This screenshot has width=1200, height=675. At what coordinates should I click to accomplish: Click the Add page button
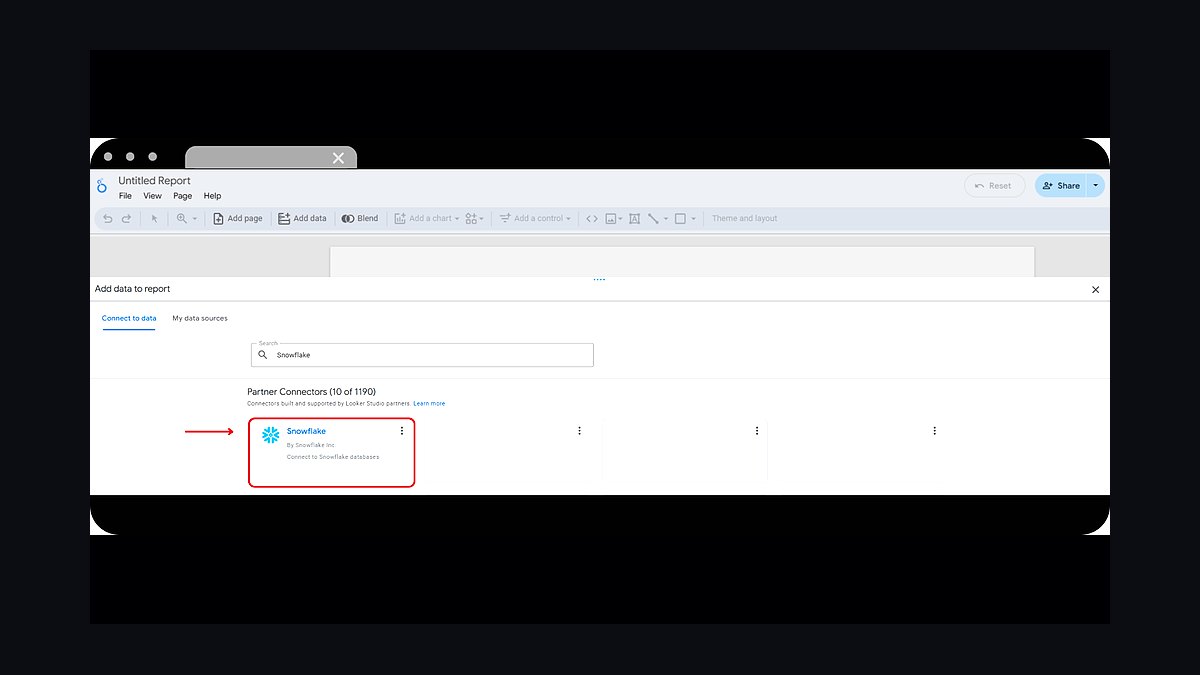238,218
